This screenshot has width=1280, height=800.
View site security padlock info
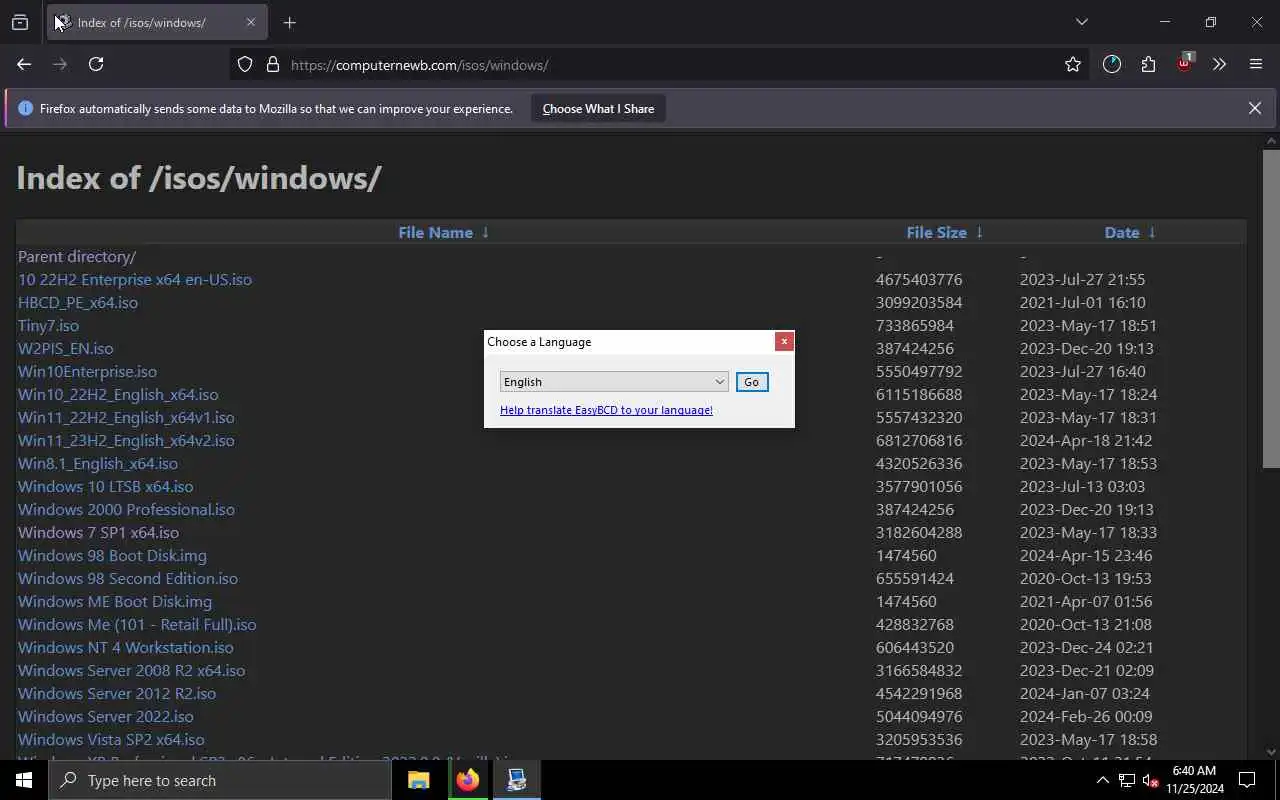pyautogui.click(x=272, y=65)
